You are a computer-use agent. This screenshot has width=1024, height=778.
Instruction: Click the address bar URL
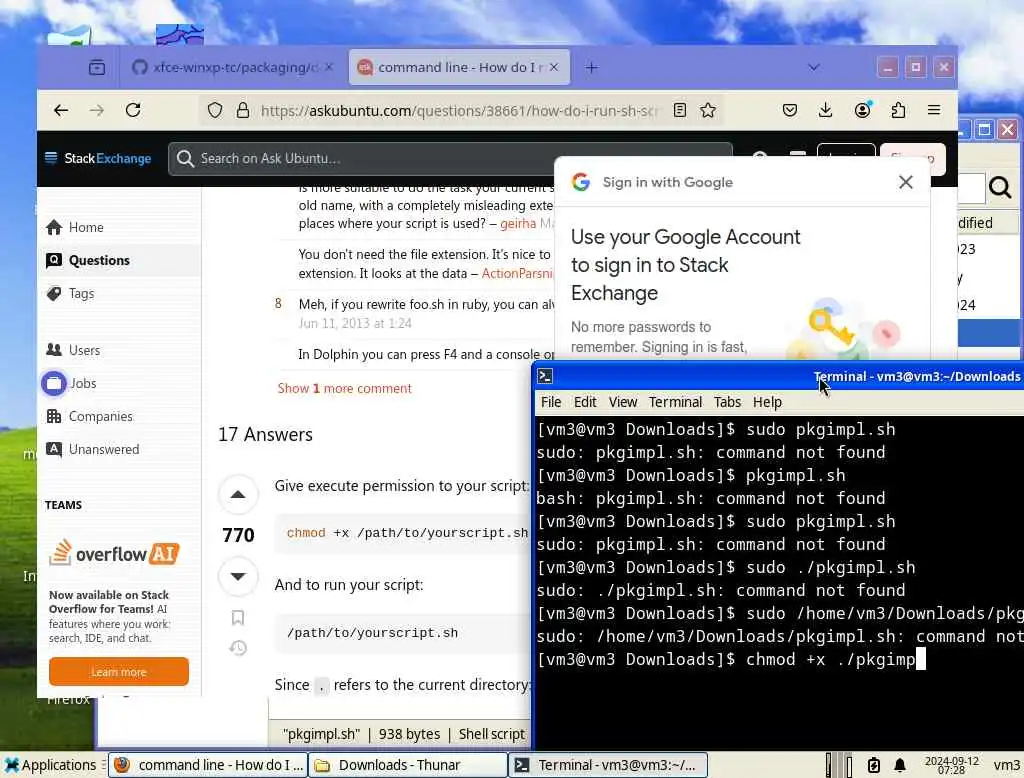click(460, 110)
